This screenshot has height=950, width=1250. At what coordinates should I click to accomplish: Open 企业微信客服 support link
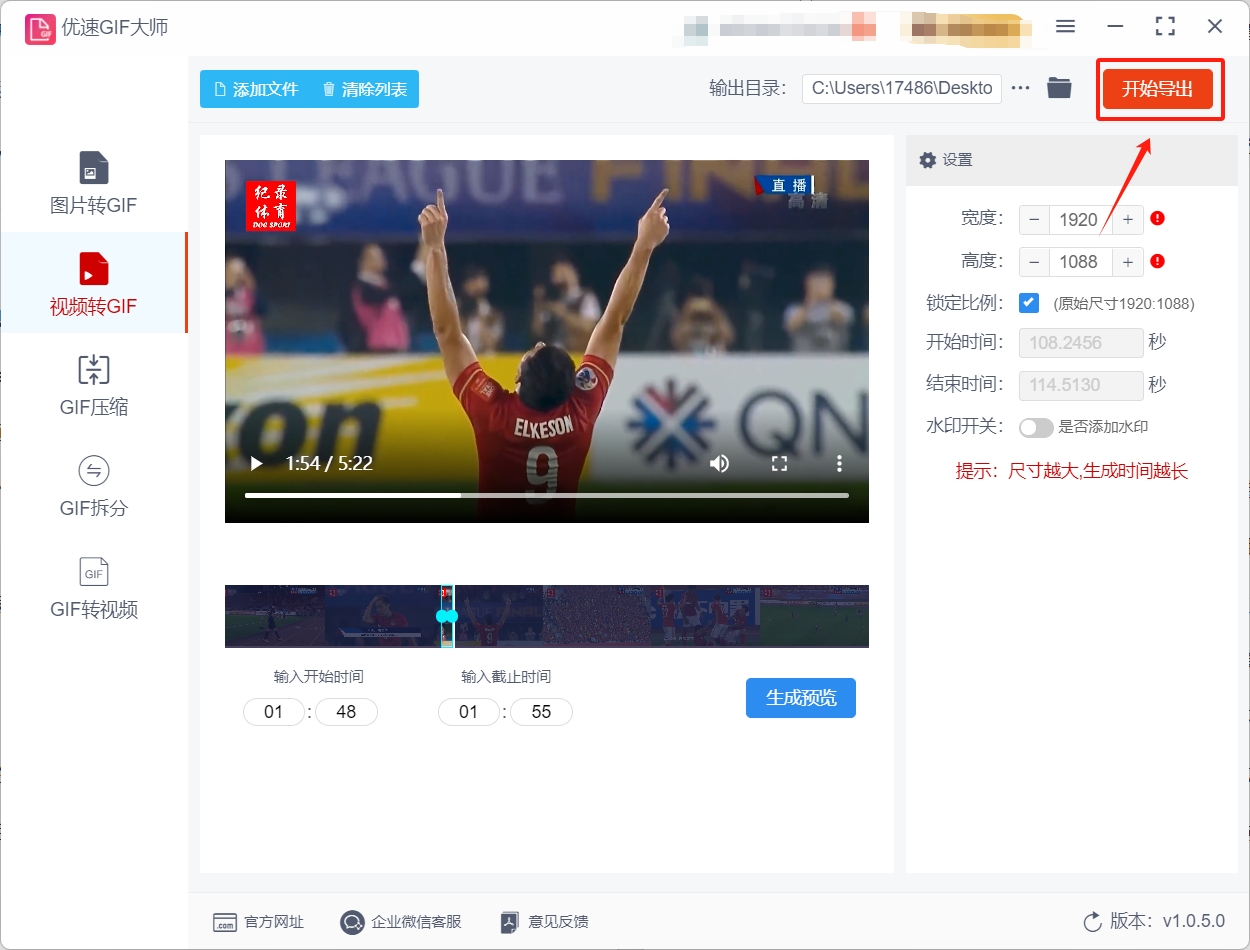coord(401,922)
